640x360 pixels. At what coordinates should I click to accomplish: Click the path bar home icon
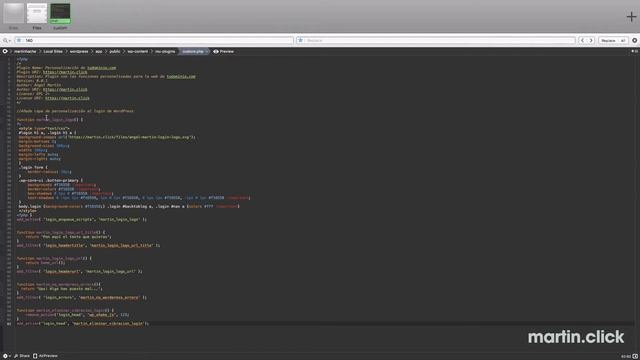(x=5, y=51)
